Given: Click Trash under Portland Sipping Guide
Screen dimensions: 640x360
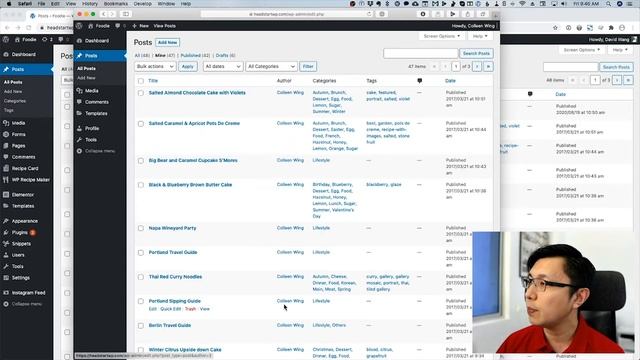Looking at the screenshot, I should (x=190, y=309).
